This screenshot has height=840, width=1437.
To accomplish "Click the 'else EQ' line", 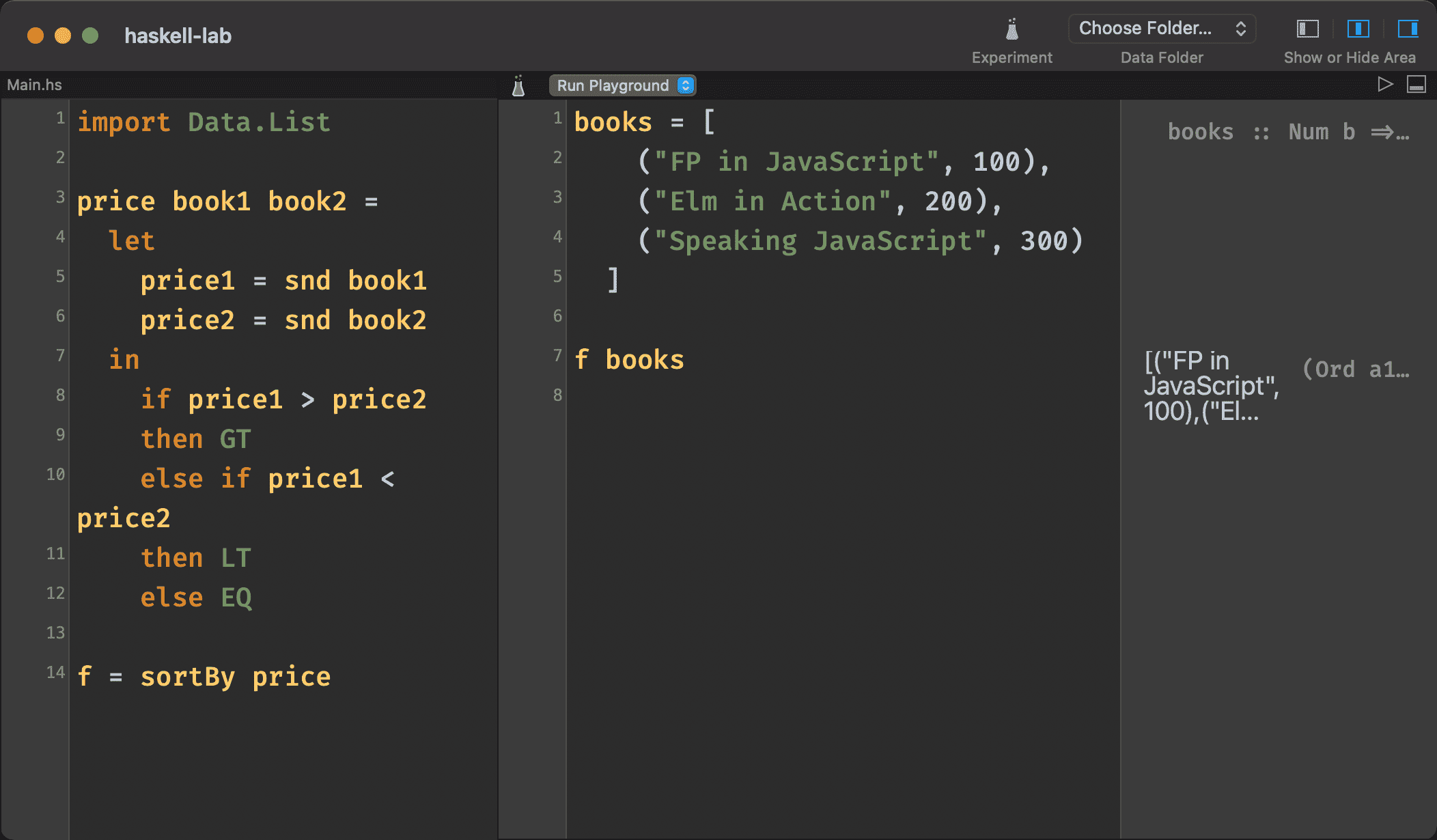I will (196, 598).
